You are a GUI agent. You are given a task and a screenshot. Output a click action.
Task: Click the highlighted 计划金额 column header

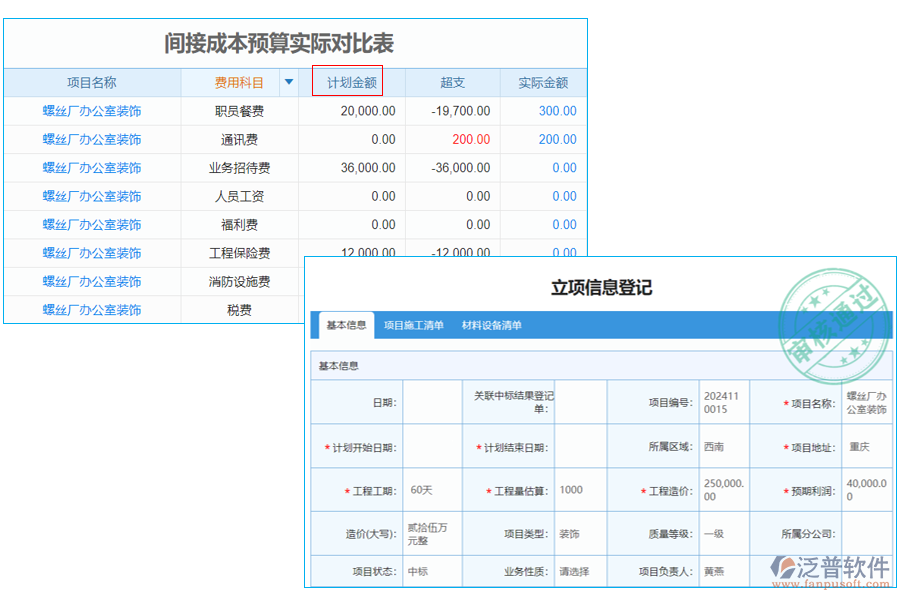(x=348, y=81)
